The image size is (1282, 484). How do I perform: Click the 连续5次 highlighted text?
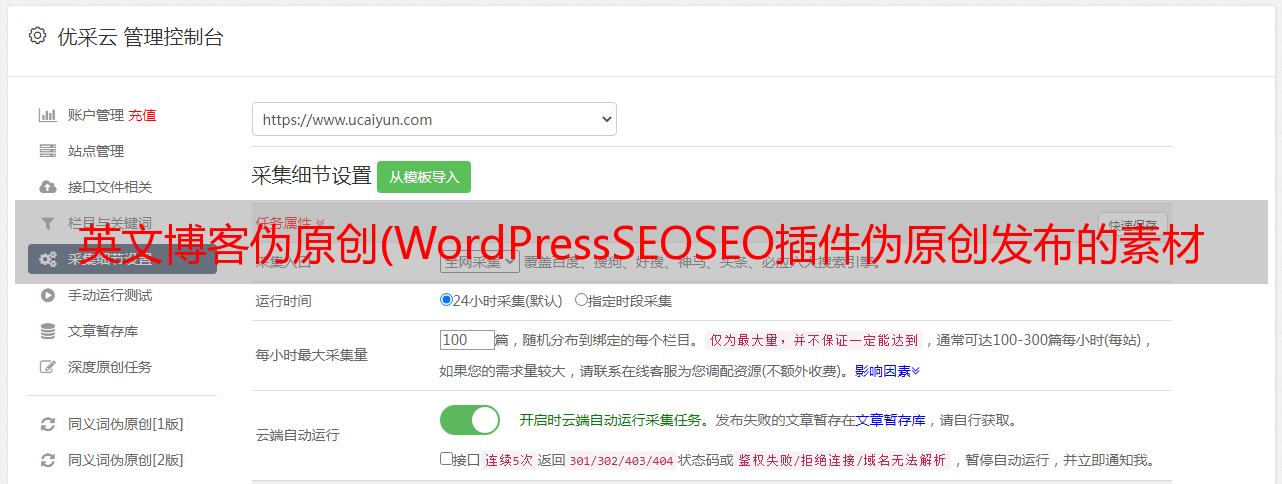pyautogui.click(x=510, y=461)
